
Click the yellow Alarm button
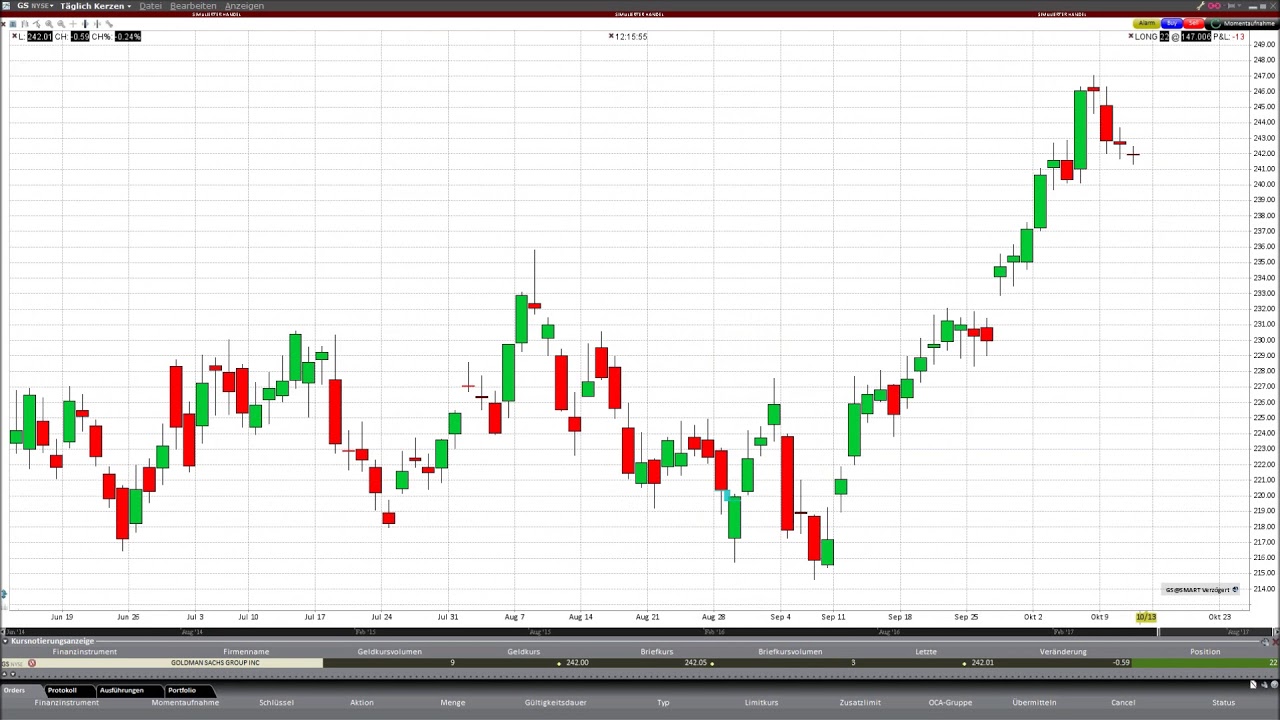coord(1146,23)
